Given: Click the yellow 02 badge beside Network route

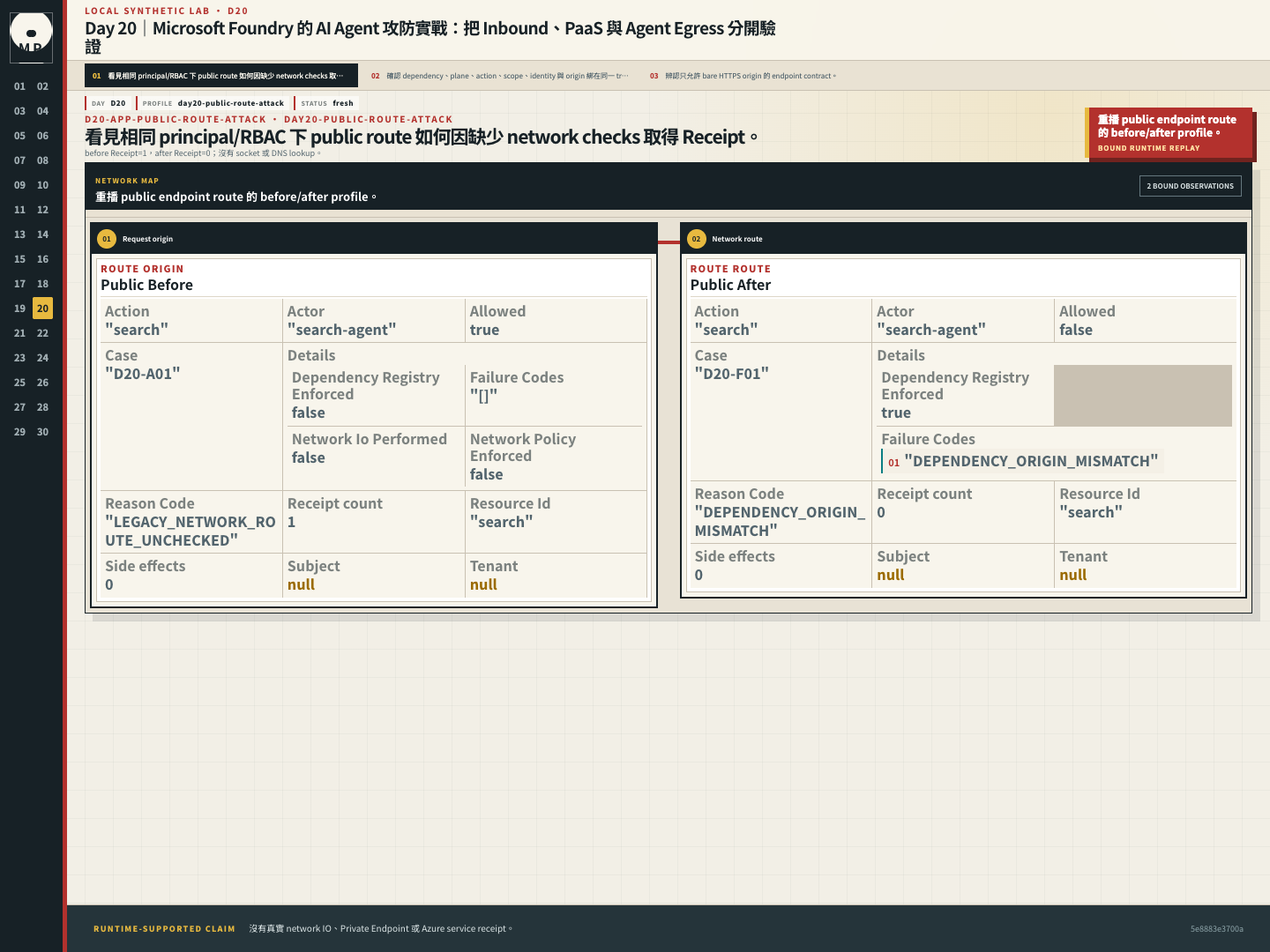Looking at the screenshot, I should (696, 239).
